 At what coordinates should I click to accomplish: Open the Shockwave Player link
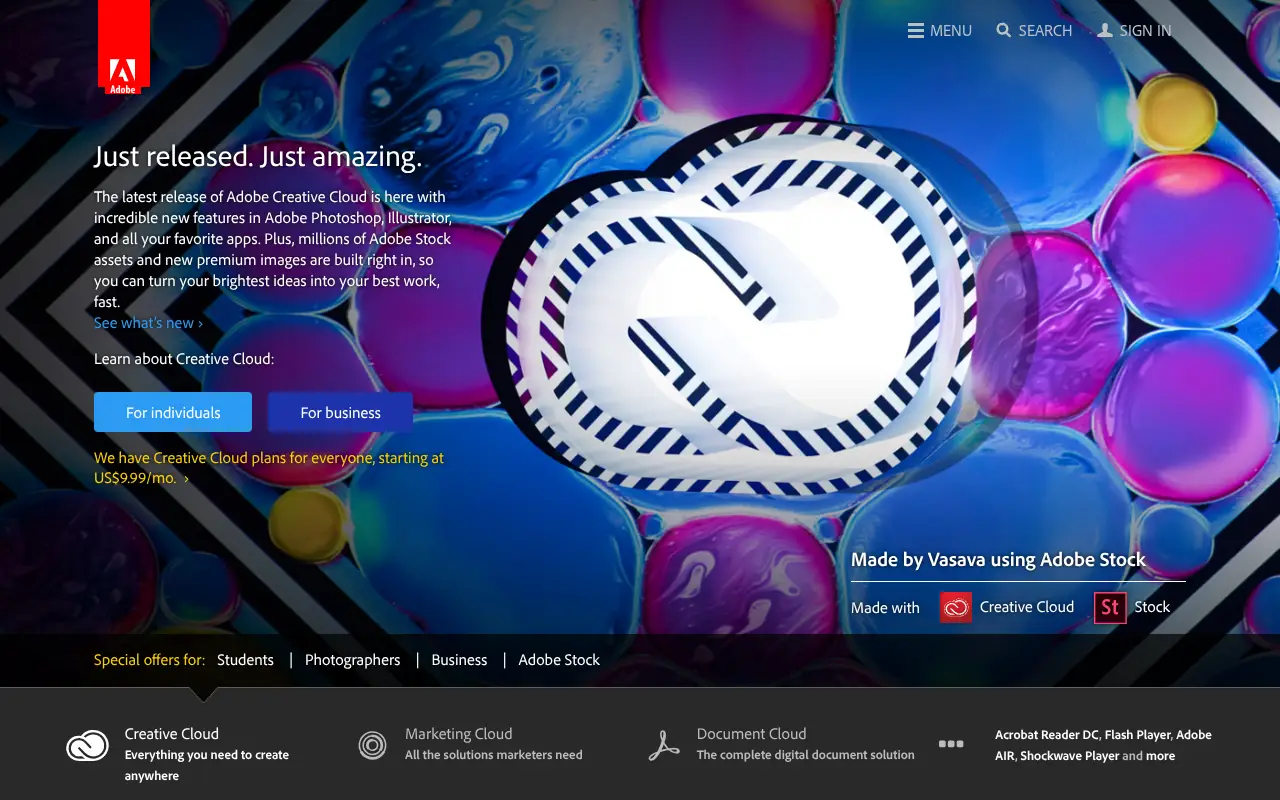[1069, 756]
